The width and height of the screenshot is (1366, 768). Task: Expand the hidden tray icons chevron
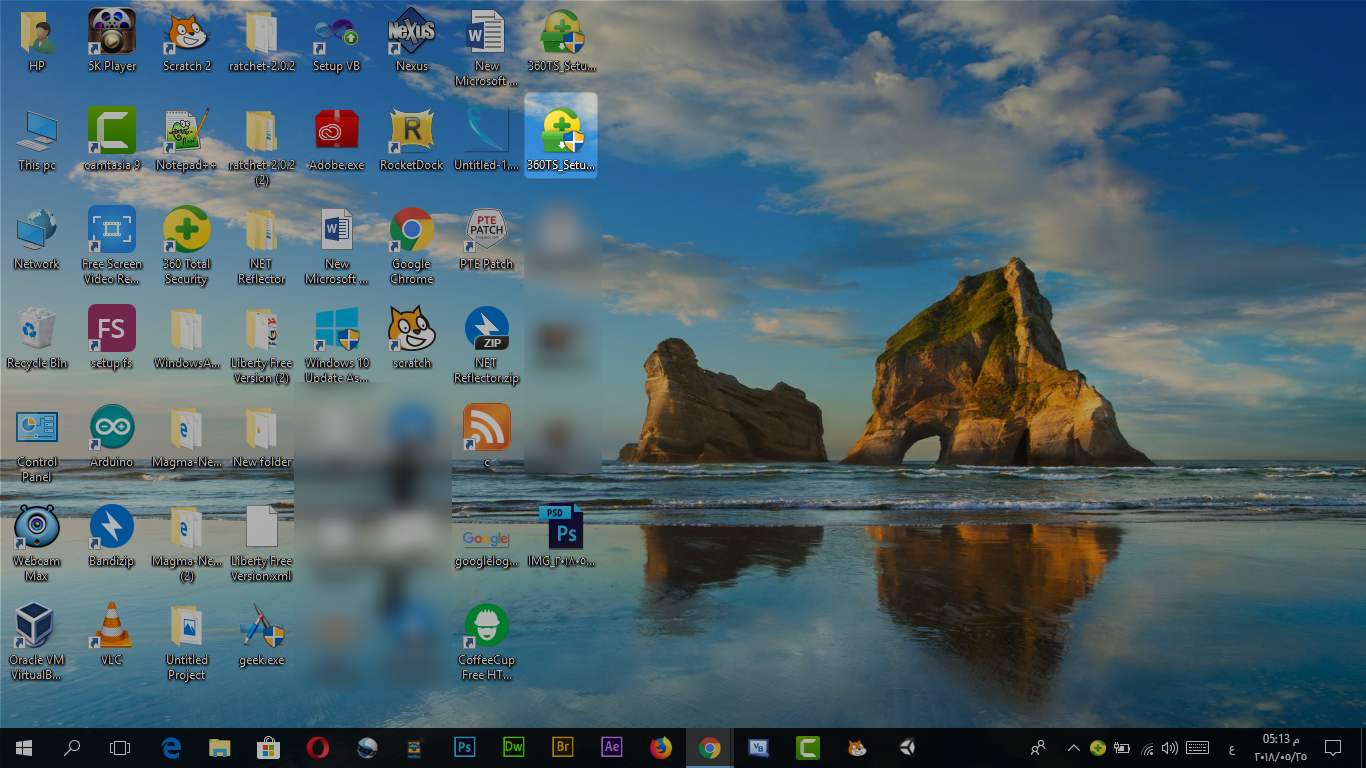tap(1074, 748)
